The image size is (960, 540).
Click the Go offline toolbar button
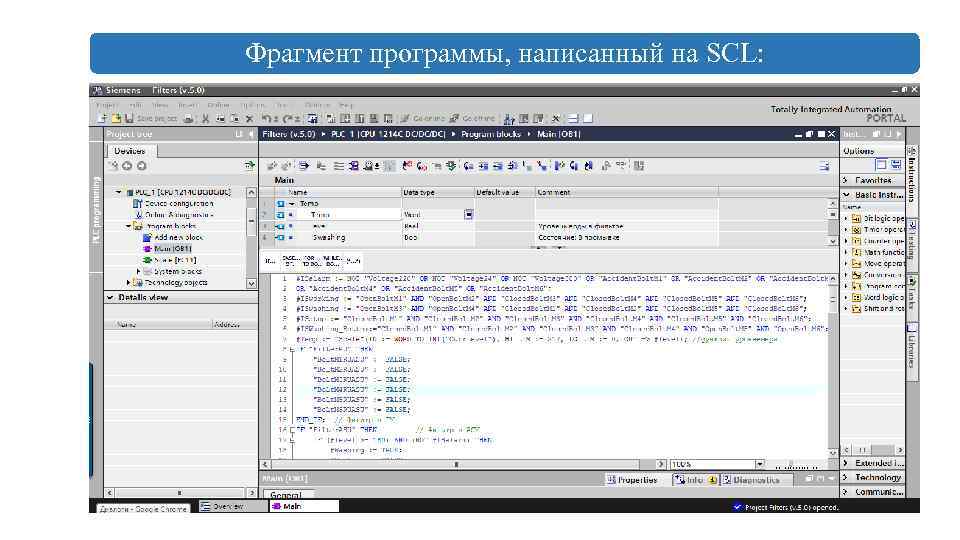[473, 118]
